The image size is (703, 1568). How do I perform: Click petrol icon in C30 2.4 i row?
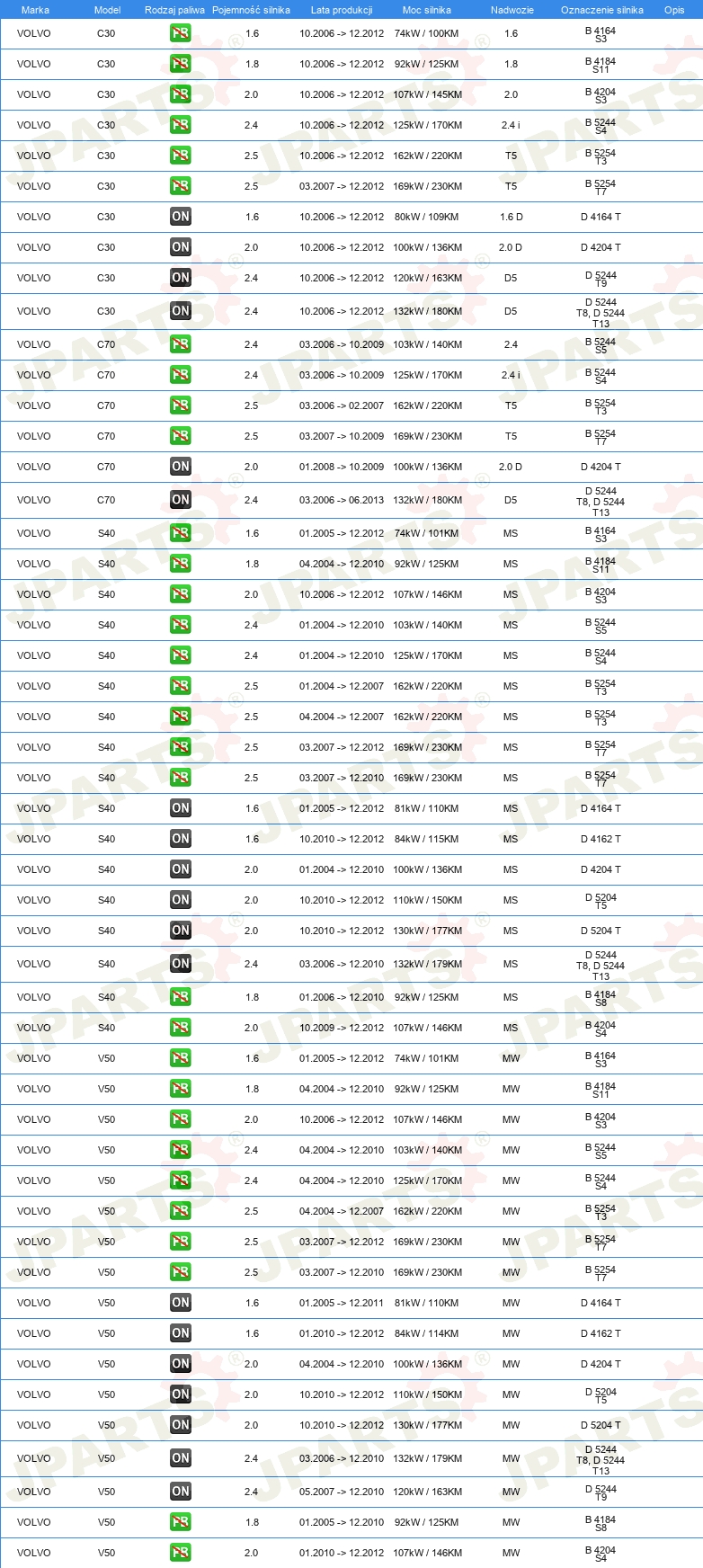(181, 125)
